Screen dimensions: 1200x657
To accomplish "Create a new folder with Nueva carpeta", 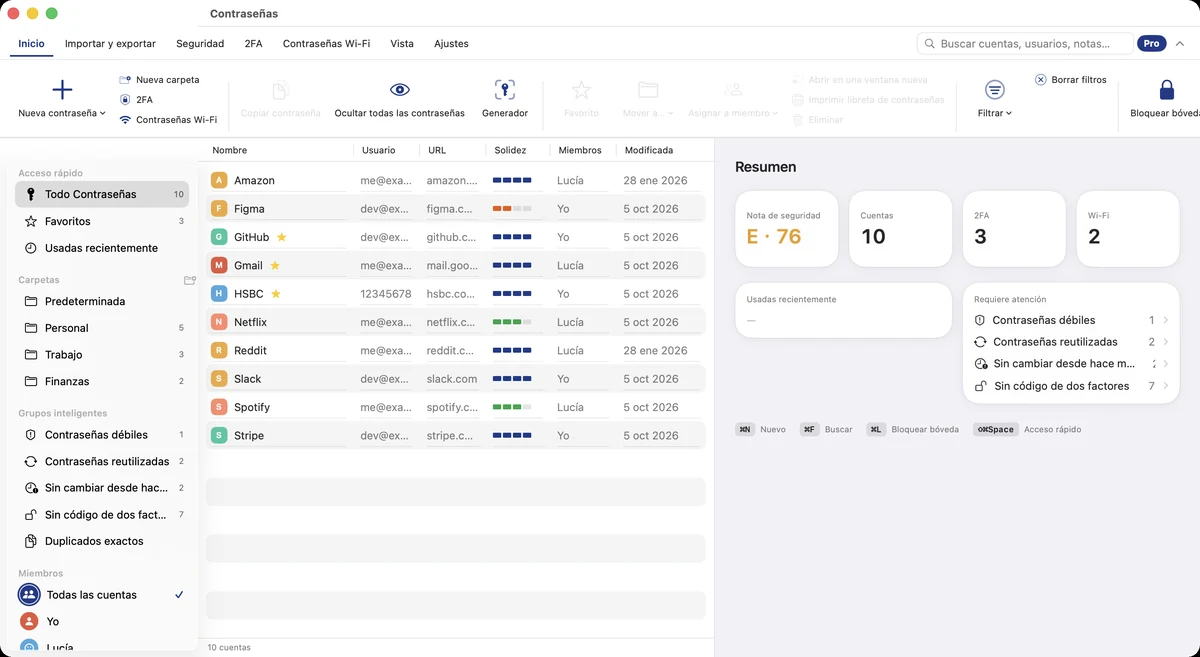I will coord(159,79).
